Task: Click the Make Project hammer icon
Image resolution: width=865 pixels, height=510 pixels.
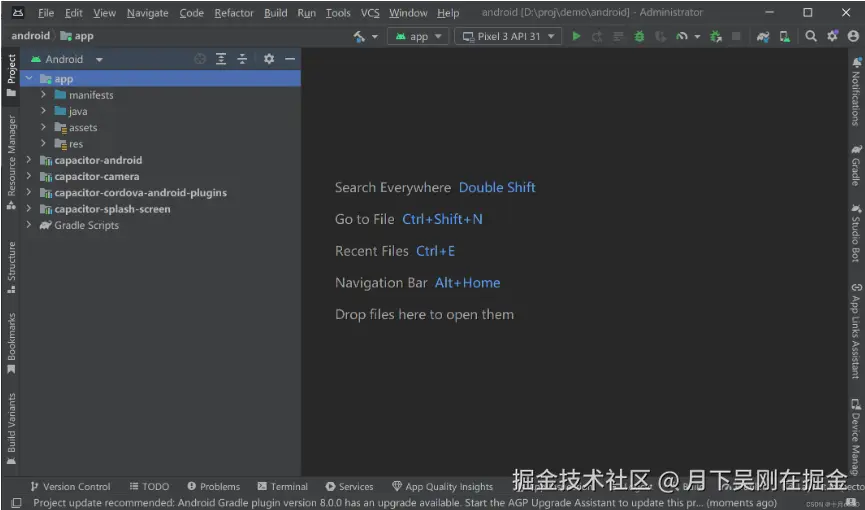Action: (x=359, y=36)
